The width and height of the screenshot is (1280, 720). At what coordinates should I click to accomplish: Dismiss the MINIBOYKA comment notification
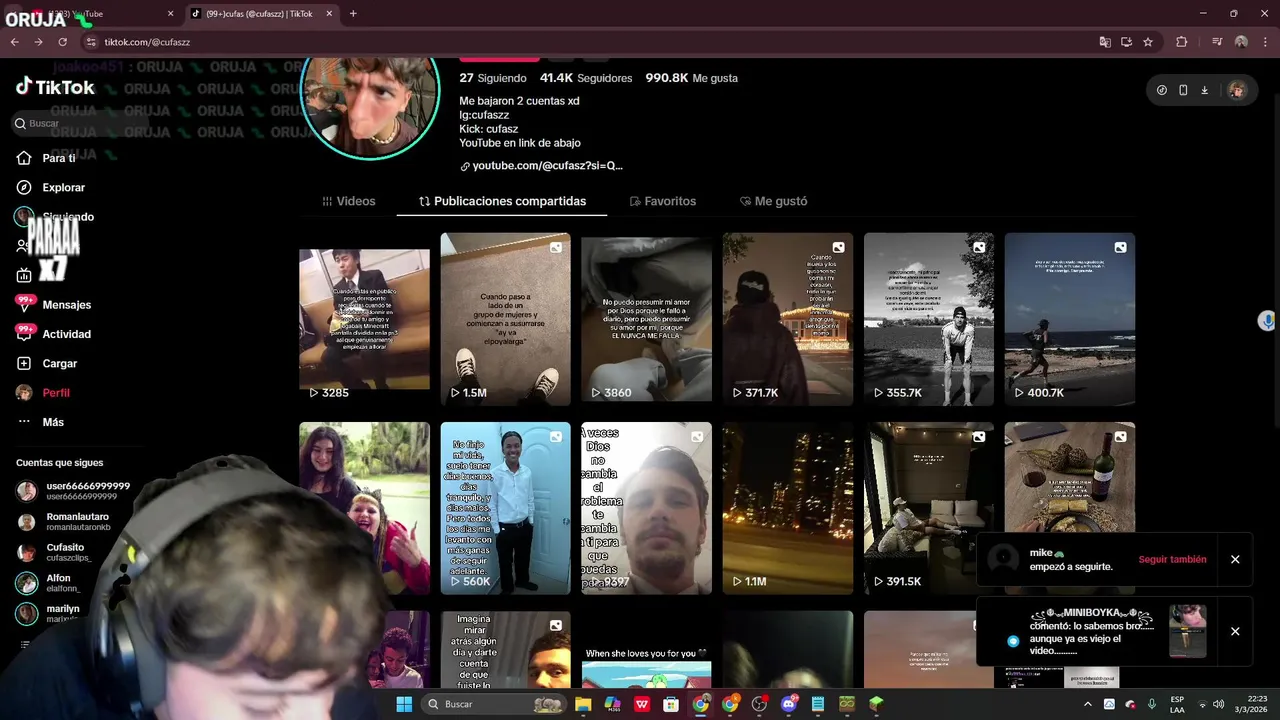click(x=1235, y=631)
